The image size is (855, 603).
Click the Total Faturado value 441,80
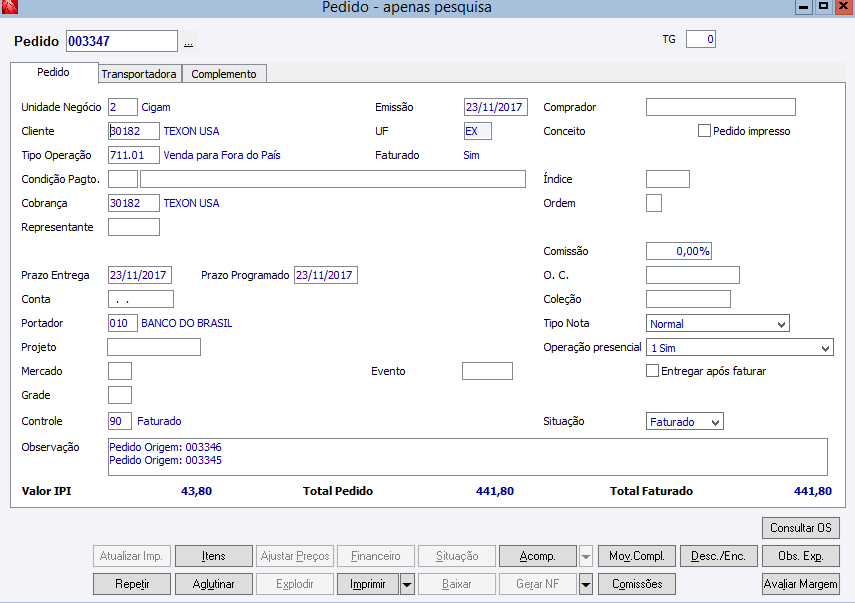(812, 491)
